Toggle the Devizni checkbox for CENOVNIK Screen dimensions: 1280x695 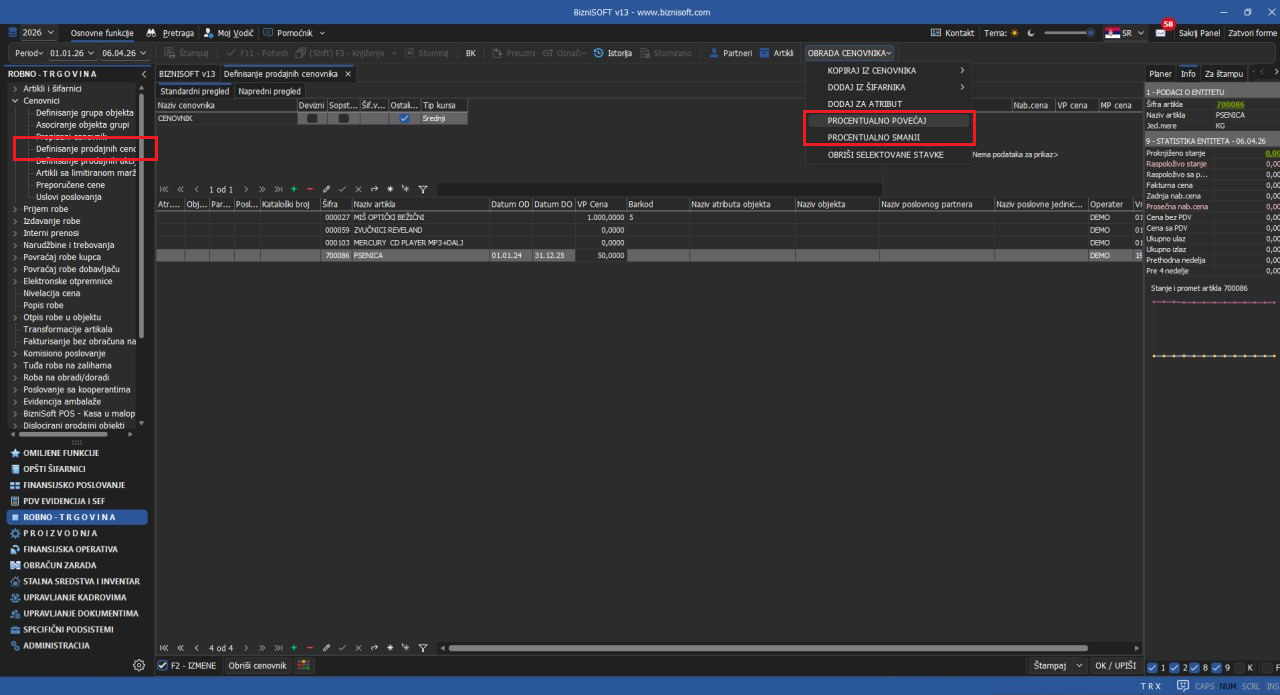click(x=312, y=118)
